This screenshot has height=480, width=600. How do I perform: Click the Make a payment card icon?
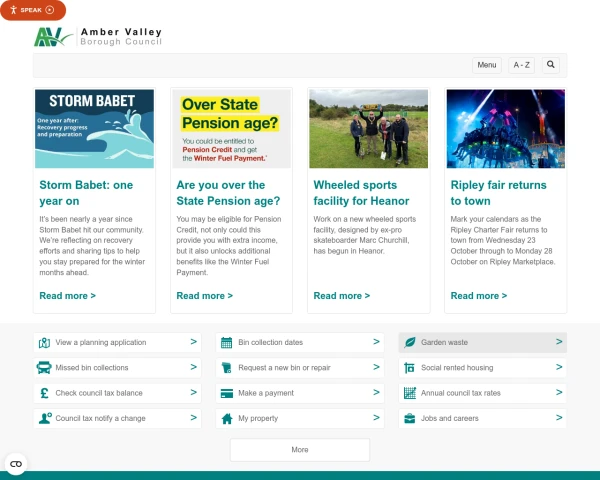[227, 393]
